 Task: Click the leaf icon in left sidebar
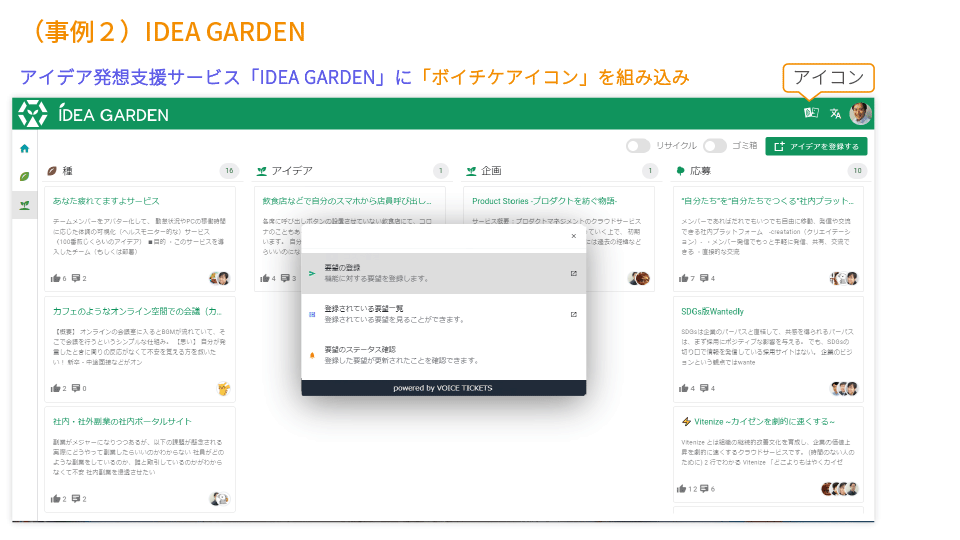[24, 176]
